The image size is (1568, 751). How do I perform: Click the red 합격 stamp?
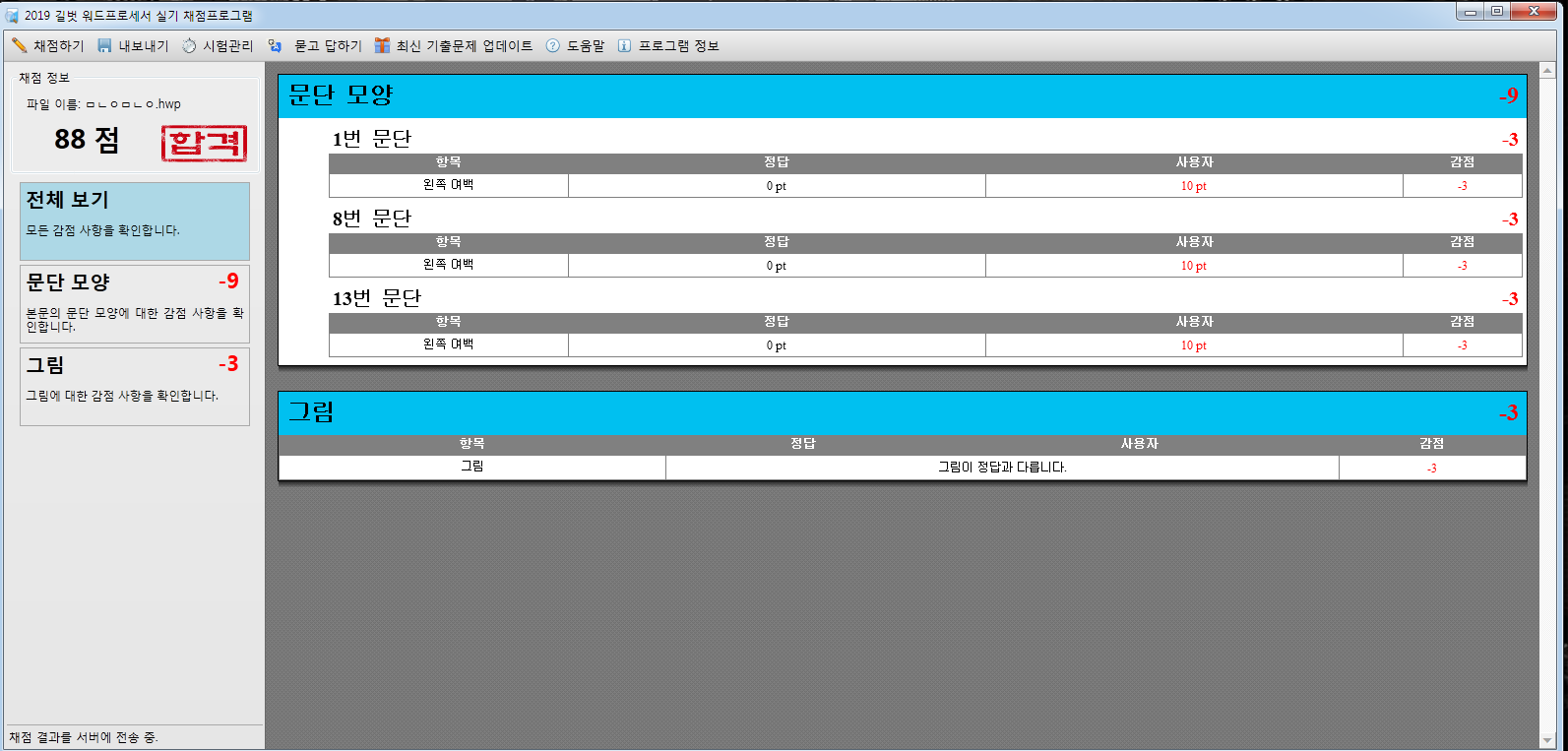(x=204, y=143)
